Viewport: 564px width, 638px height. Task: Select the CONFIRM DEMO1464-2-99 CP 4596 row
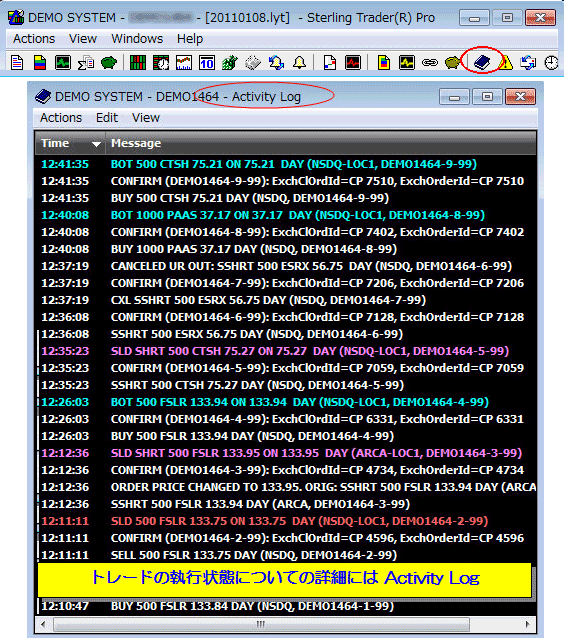click(x=286, y=538)
